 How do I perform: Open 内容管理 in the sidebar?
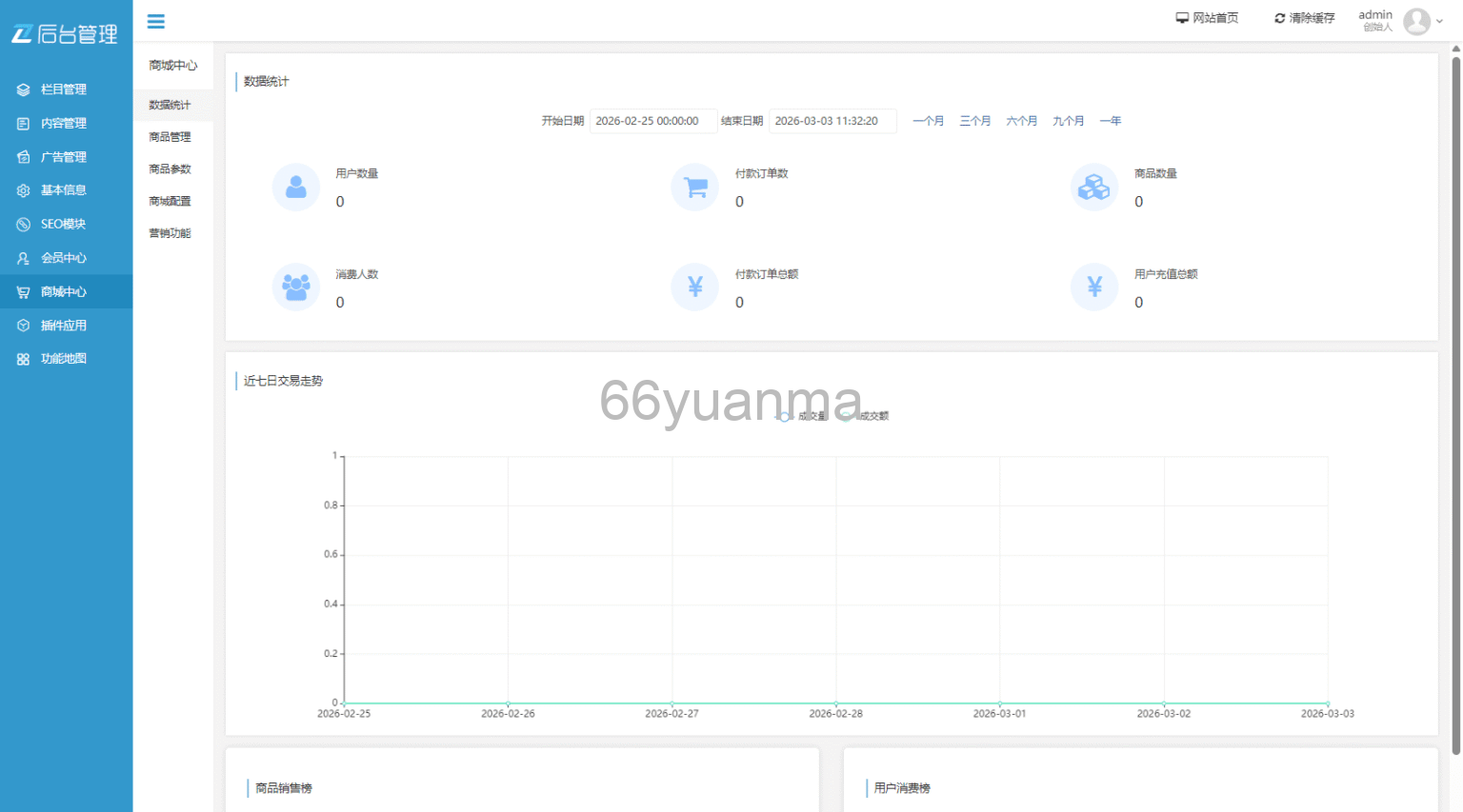66,124
